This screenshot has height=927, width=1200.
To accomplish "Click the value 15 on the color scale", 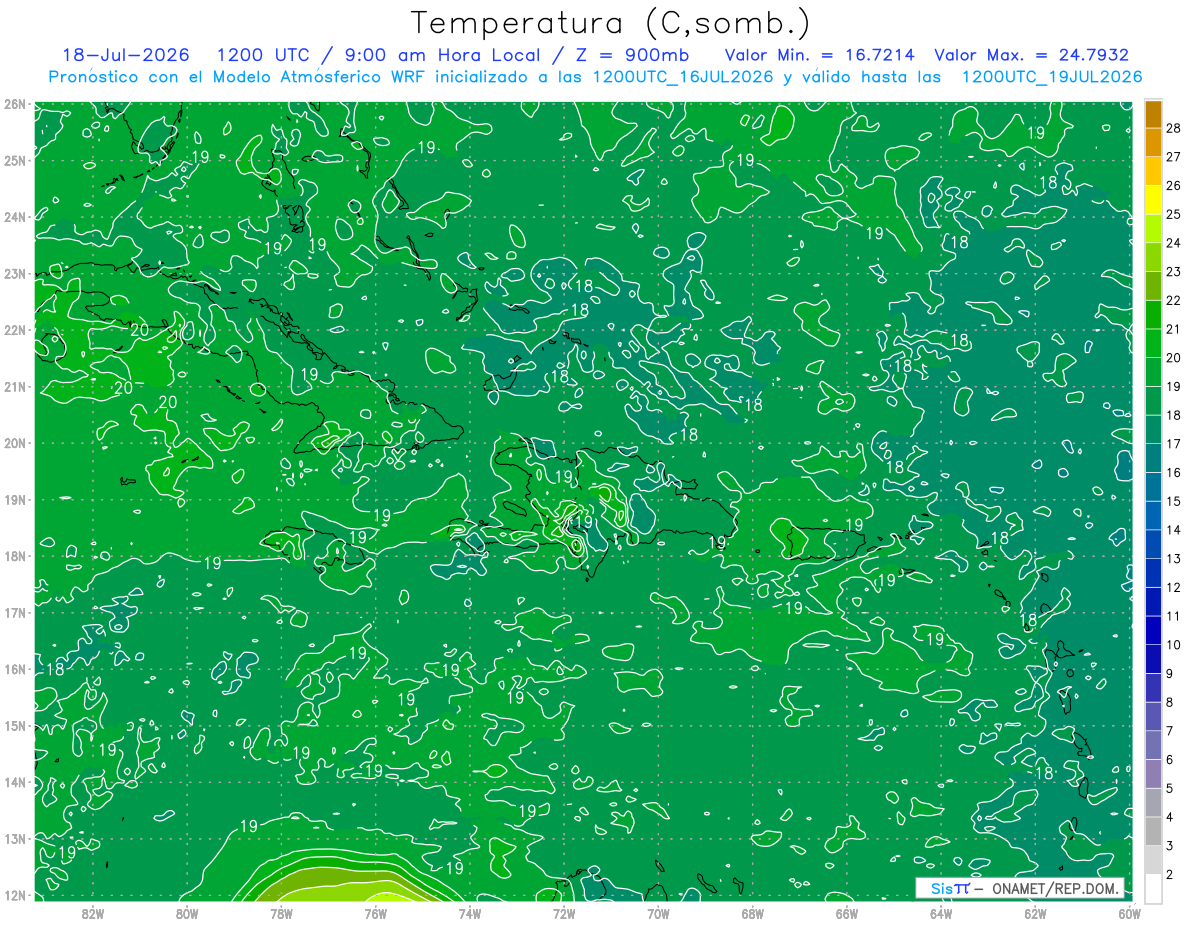I will click(1174, 501).
